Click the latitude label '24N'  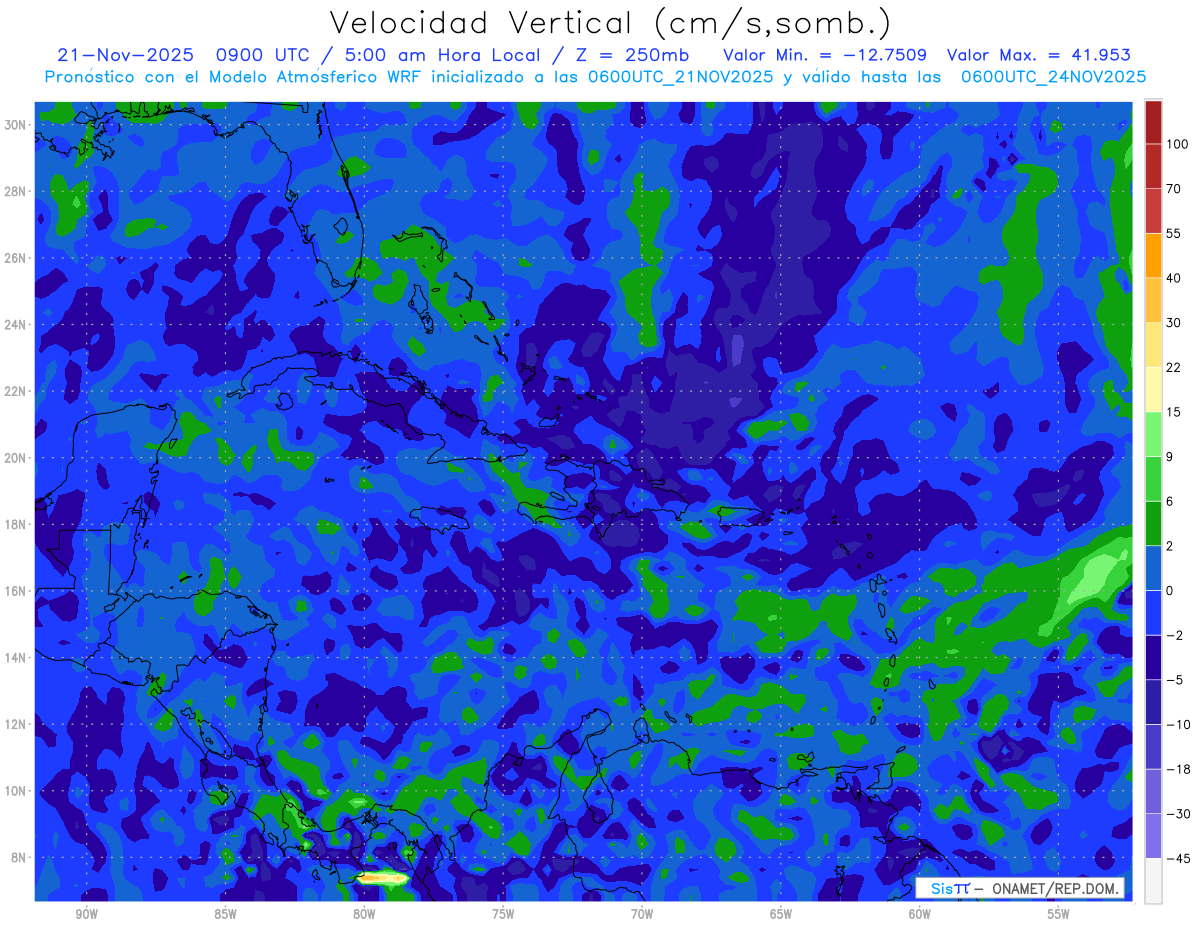tap(17, 325)
